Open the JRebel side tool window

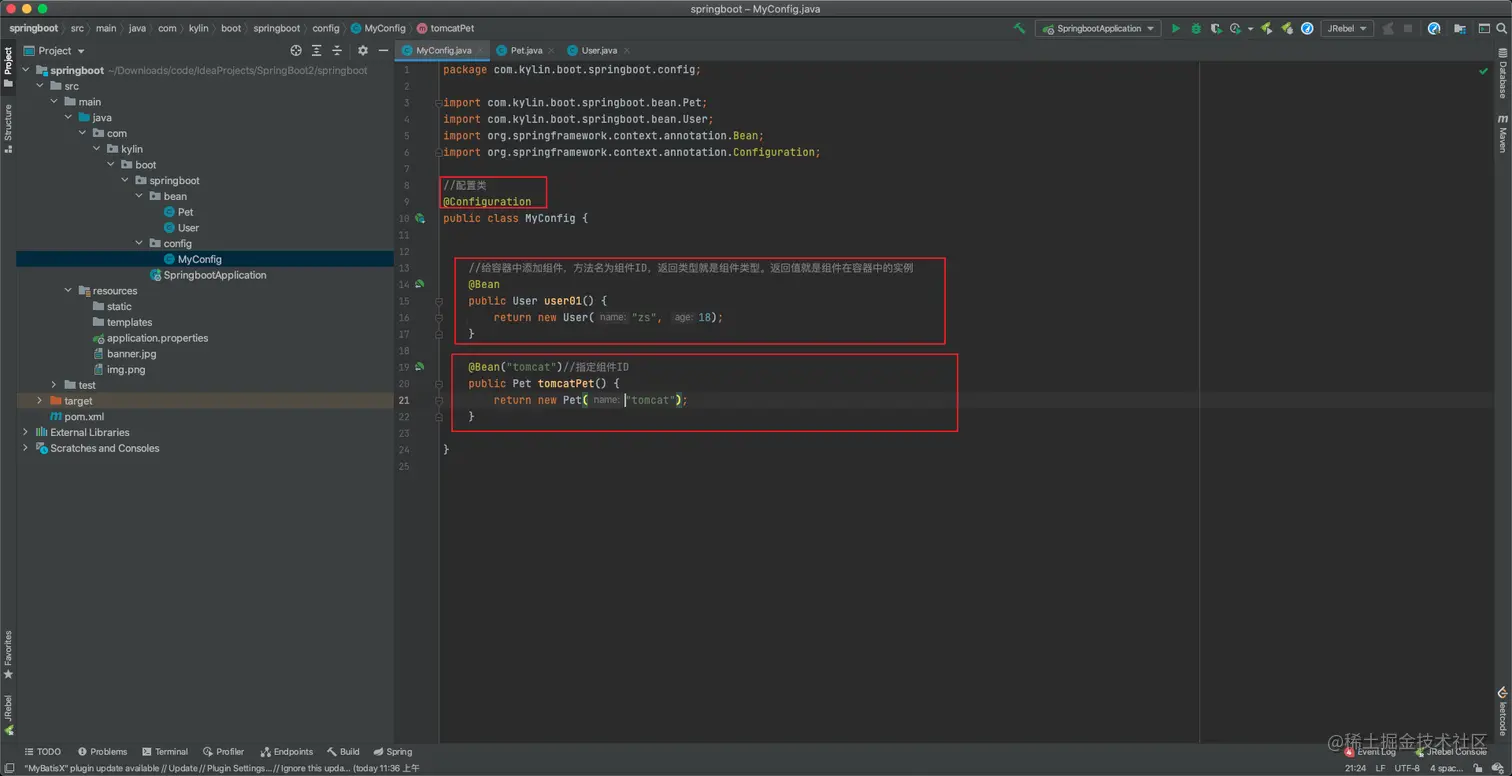coord(8,715)
